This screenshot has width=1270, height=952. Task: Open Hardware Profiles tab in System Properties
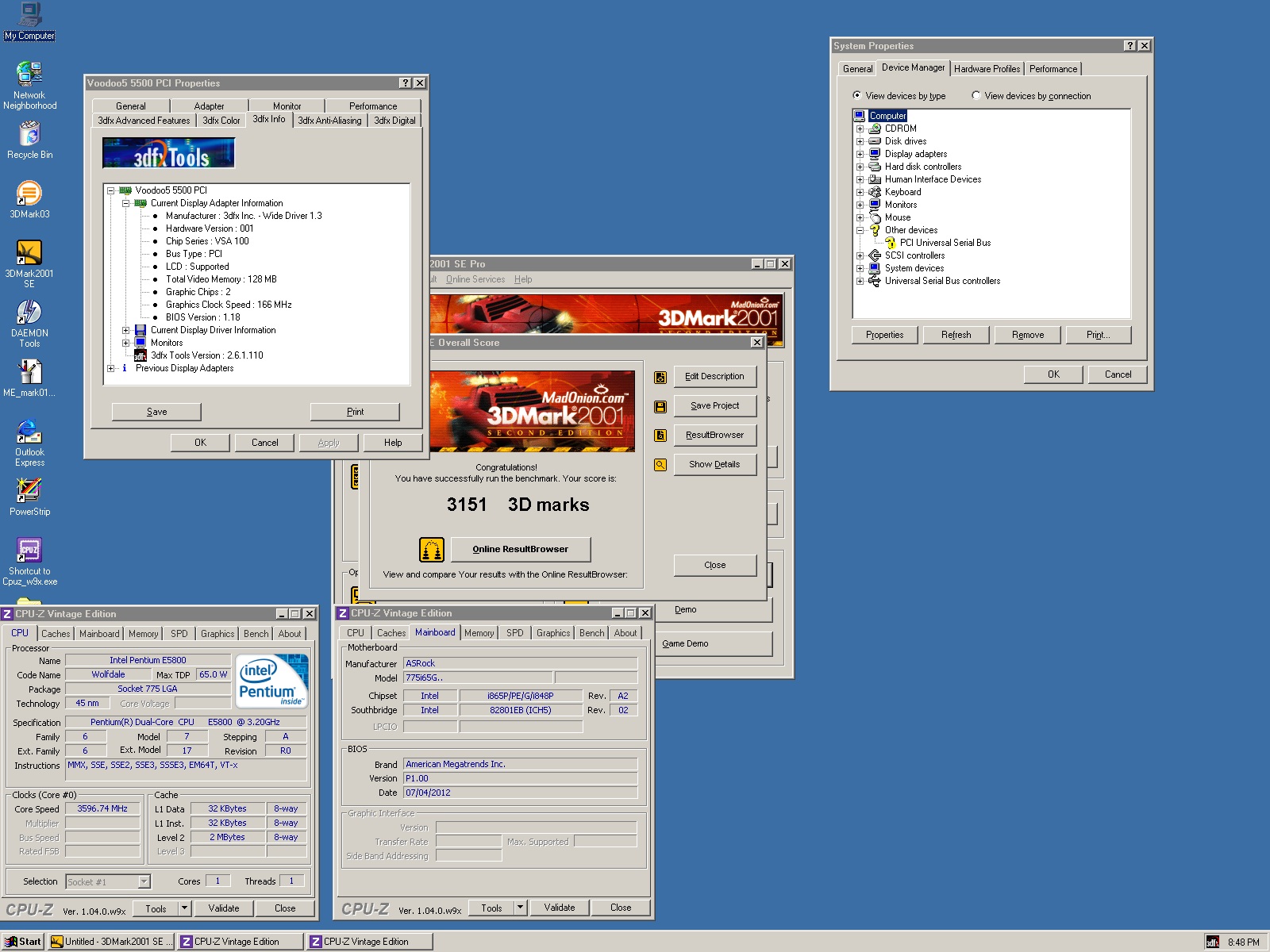[987, 69]
